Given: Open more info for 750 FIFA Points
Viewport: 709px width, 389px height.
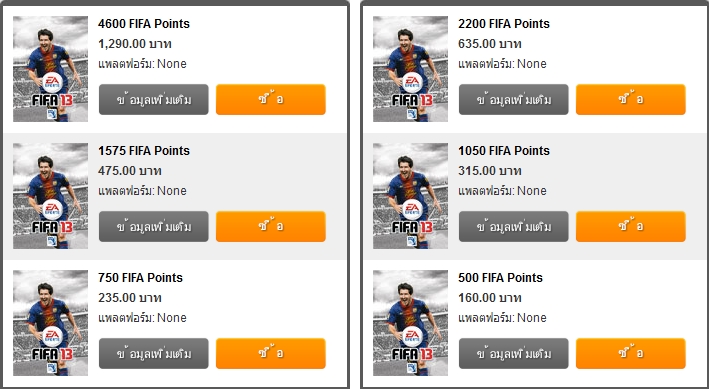Looking at the screenshot, I should pyautogui.click(x=154, y=354).
